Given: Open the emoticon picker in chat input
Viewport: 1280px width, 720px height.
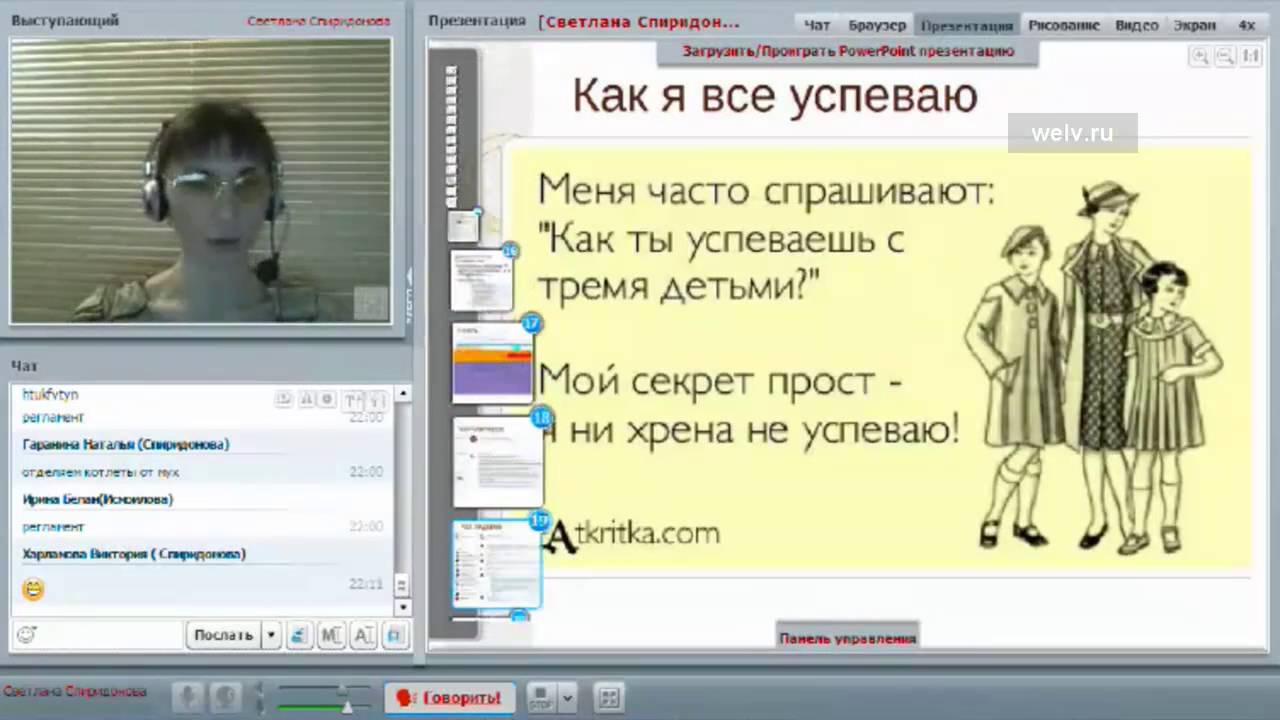Looking at the screenshot, I should point(27,635).
